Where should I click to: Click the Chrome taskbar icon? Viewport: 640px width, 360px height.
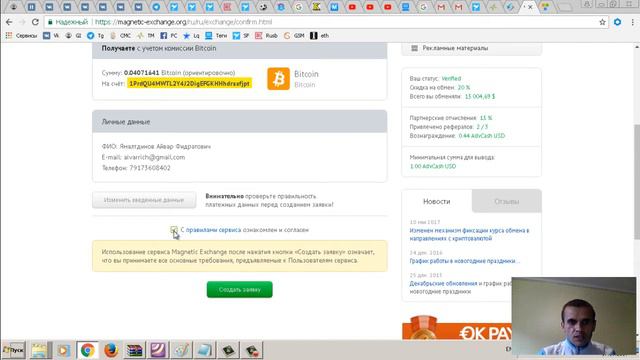(87, 350)
